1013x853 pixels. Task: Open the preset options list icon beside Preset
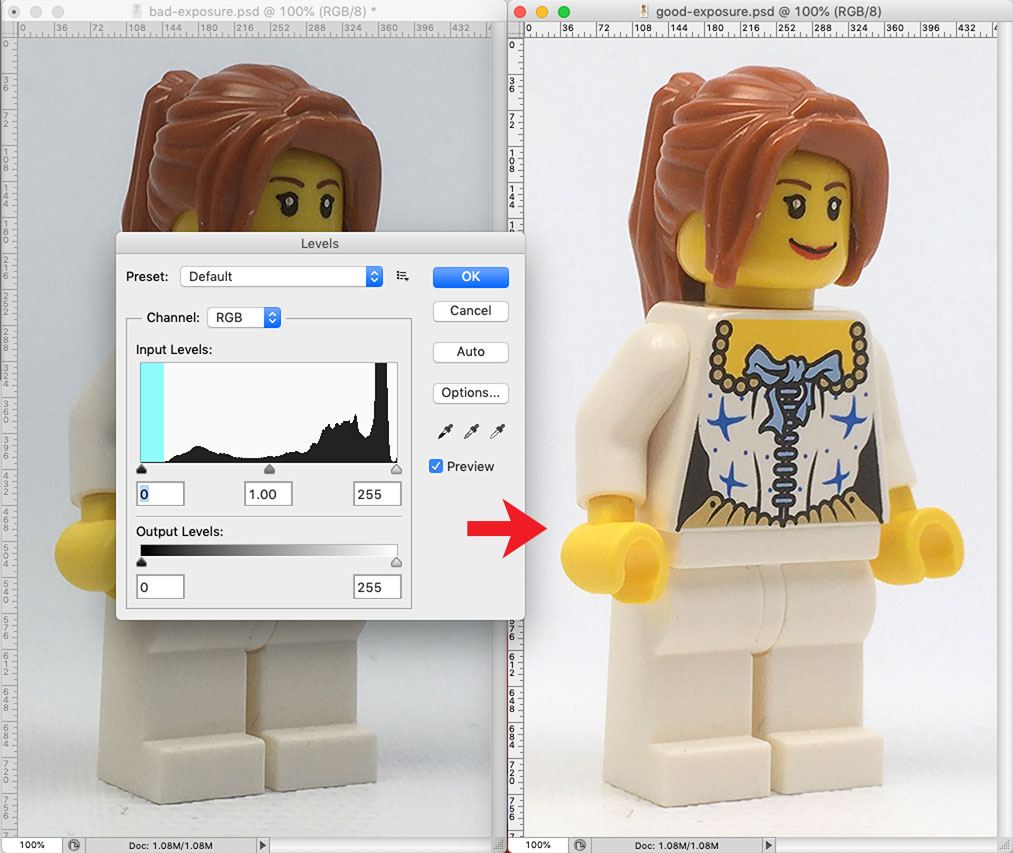[403, 276]
